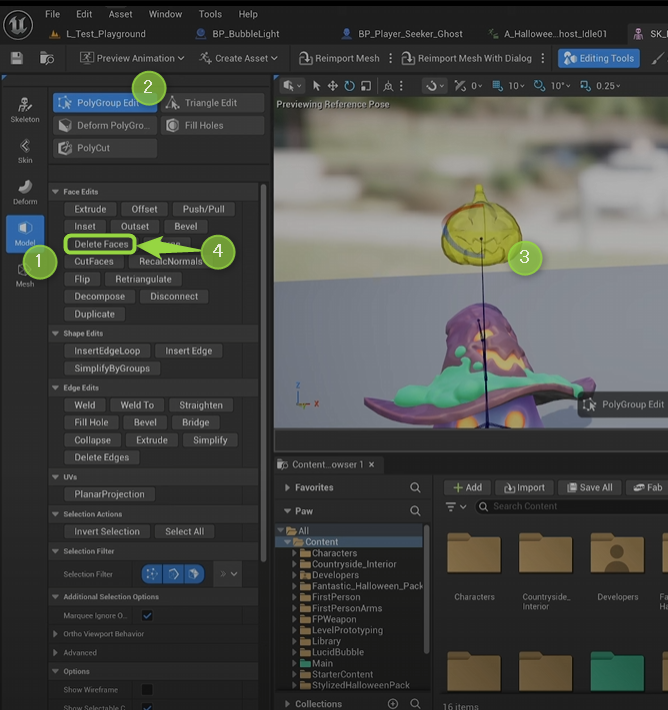Image resolution: width=668 pixels, height=710 pixels.
Task: Switch to the BP_BubbleLight tab
Action: pos(239,34)
